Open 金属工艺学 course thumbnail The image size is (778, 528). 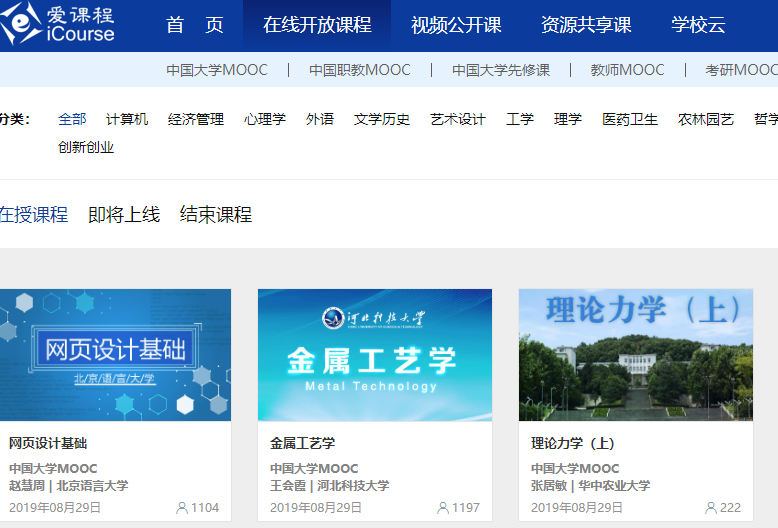point(375,355)
